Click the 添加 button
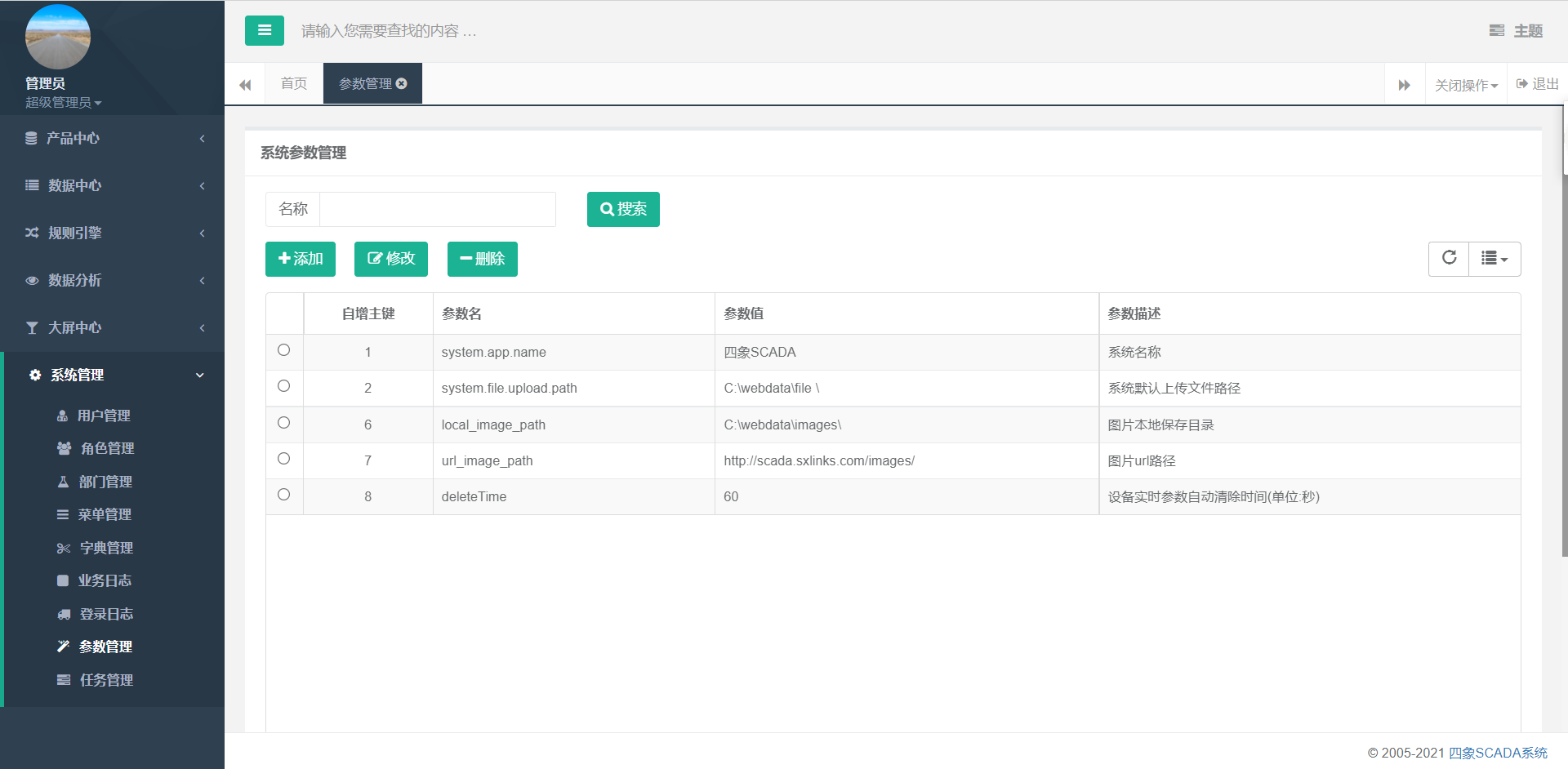Viewport: 1568px width, 769px height. click(301, 260)
